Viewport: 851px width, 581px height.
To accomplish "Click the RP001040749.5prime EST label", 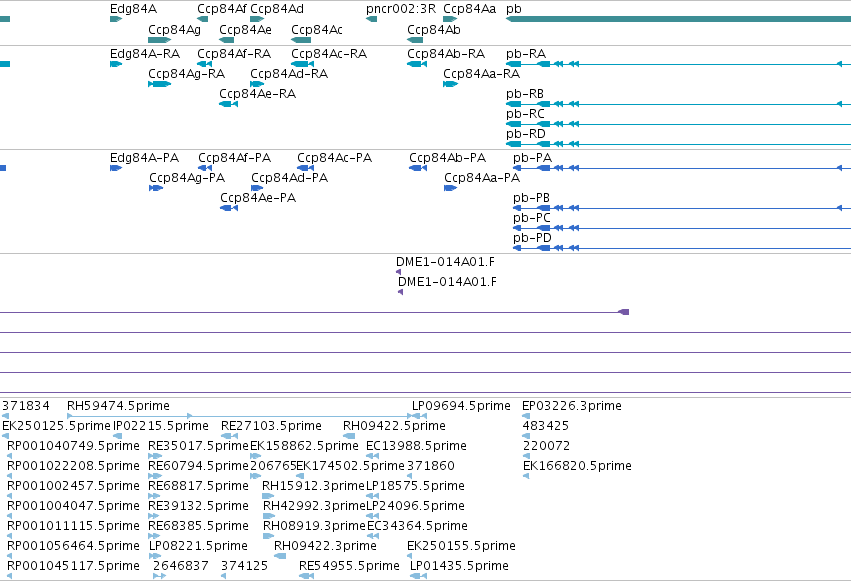I will 73,446.
